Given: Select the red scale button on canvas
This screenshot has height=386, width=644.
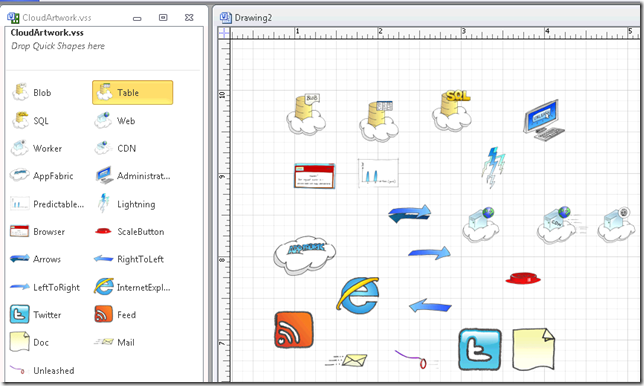Looking at the screenshot, I should [522, 278].
